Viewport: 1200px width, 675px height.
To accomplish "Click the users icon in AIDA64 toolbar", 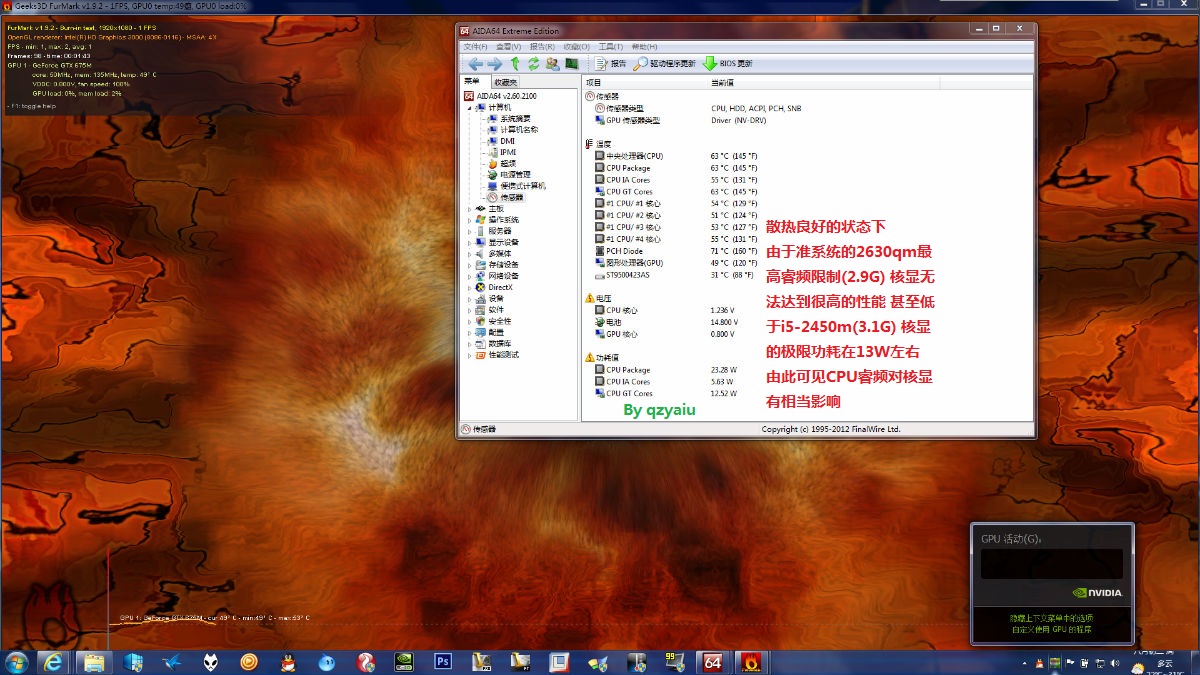I will pyautogui.click(x=552, y=63).
